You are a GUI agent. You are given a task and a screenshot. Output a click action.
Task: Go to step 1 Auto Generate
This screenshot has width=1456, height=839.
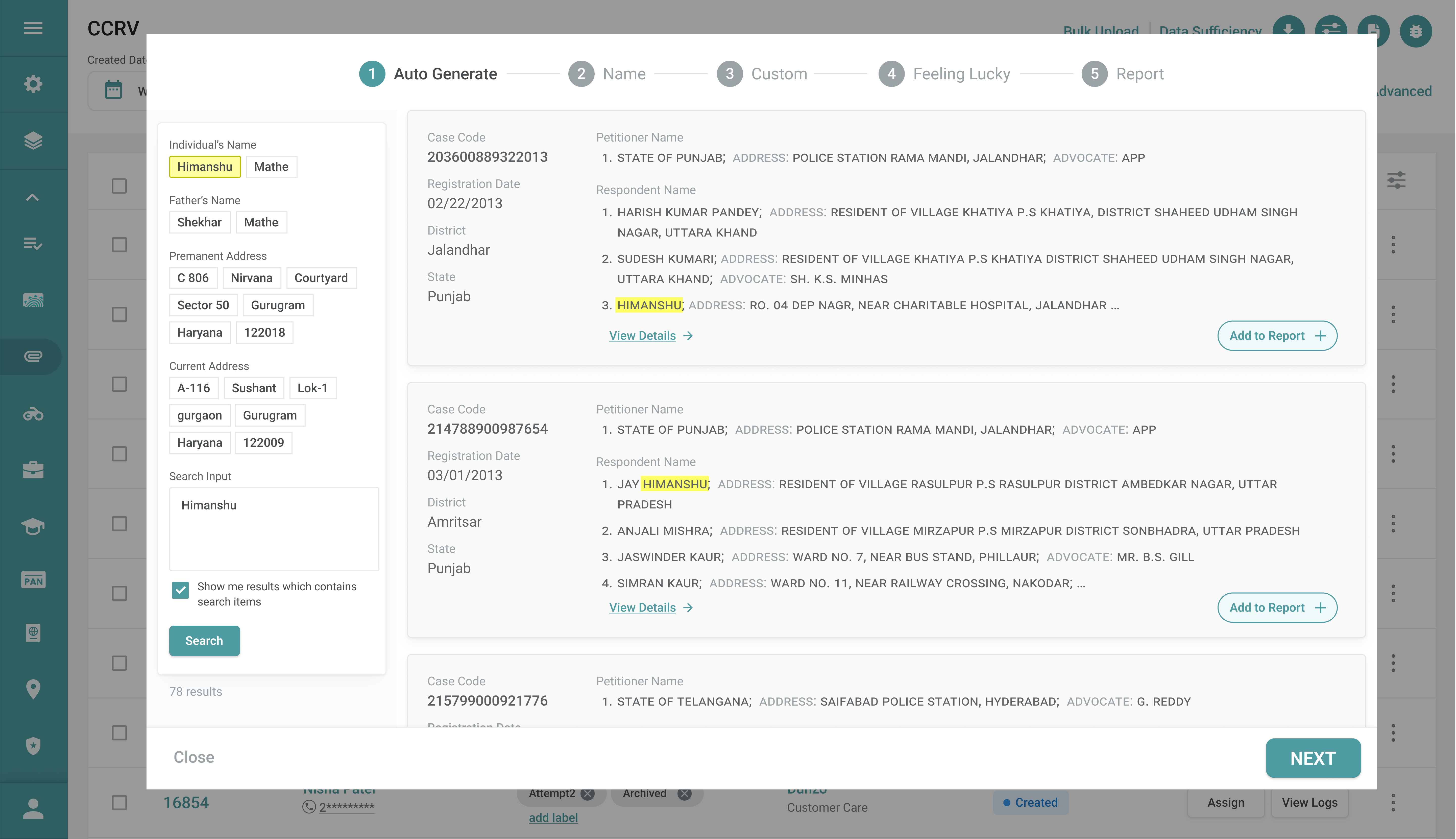click(428, 74)
